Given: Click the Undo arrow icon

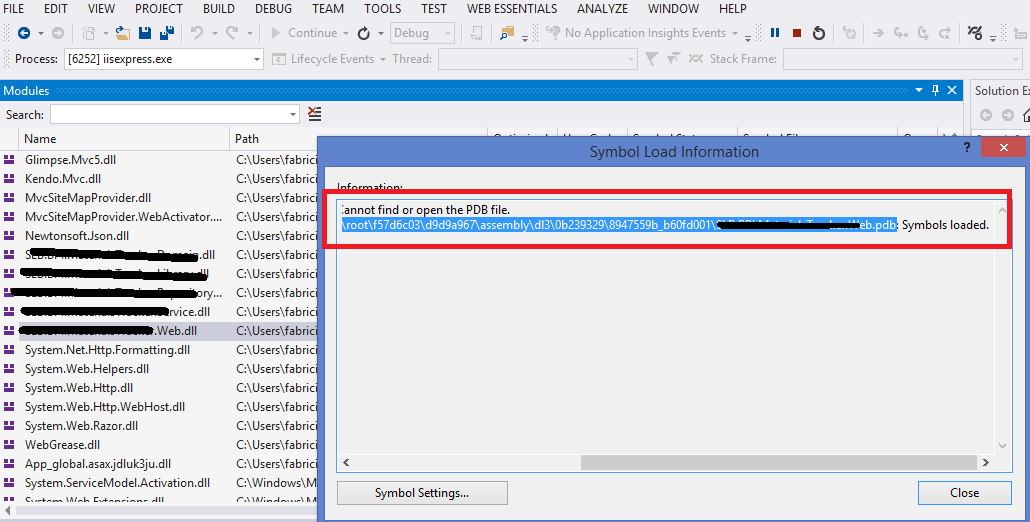Looking at the screenshot, I should 196,33.
